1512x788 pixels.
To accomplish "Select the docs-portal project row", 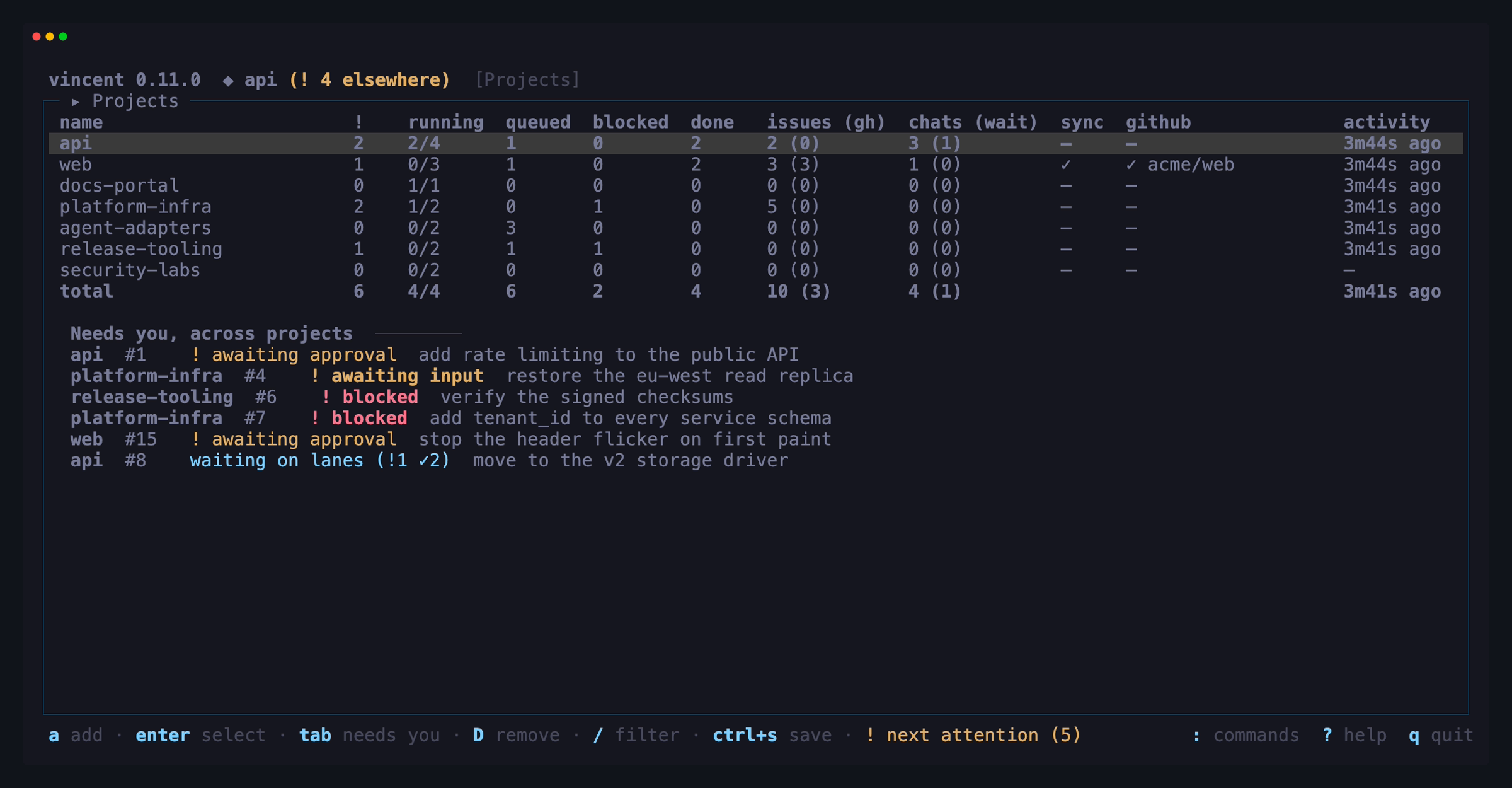I will [755, 185].
